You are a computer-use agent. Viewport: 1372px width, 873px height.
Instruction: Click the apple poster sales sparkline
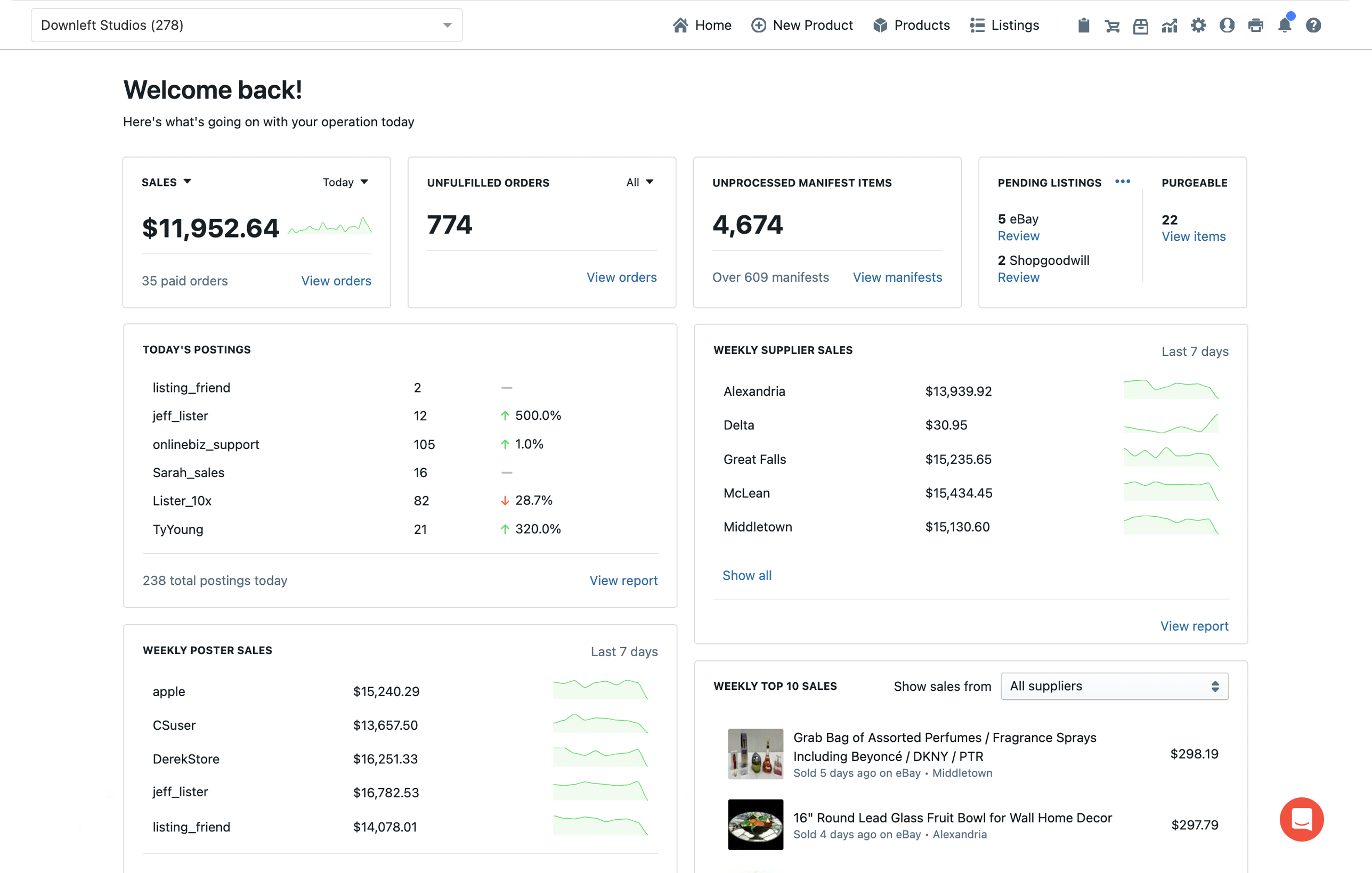coord(600,690)
